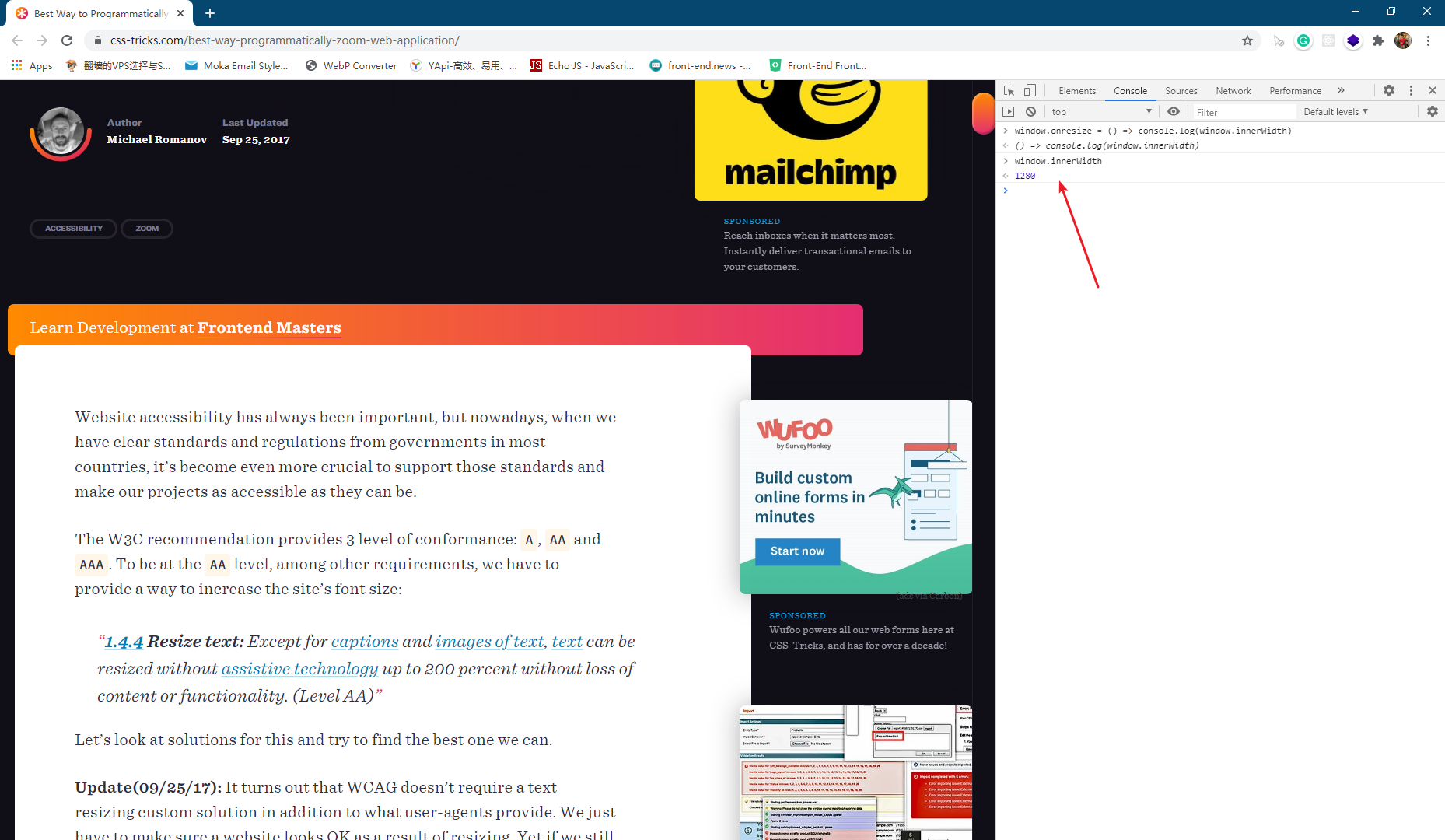Open the Chrome profile avatar

pyautogui.click(x=1403, y=40)
